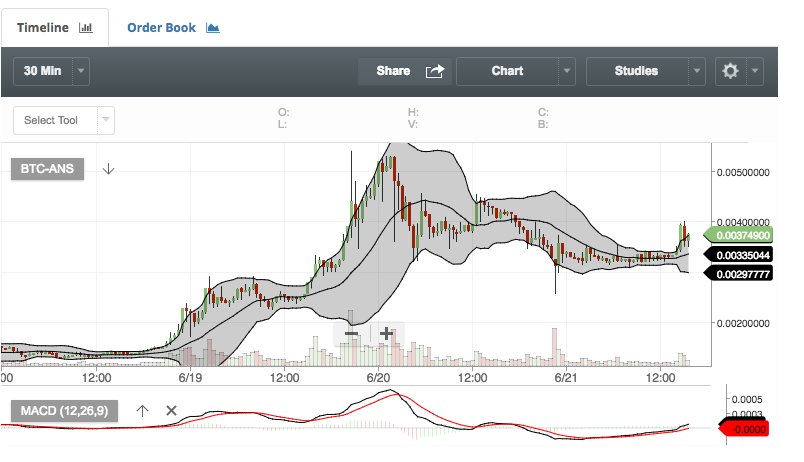Click the 0.00500000 price axis label
804x462 pixels.
point(743,172)
